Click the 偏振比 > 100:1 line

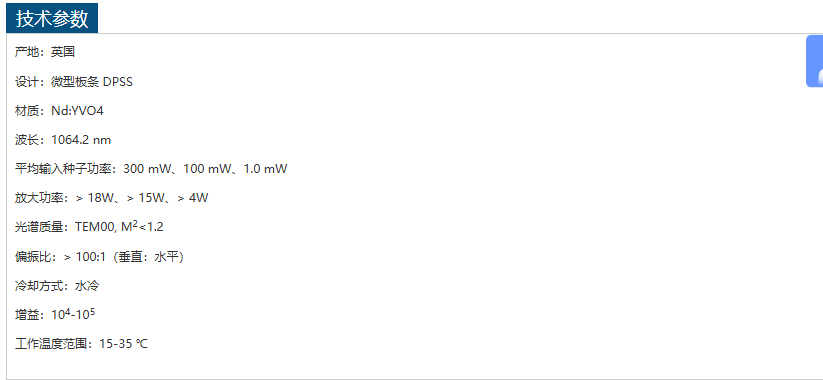pyautogui.click(x=99, y=257)
